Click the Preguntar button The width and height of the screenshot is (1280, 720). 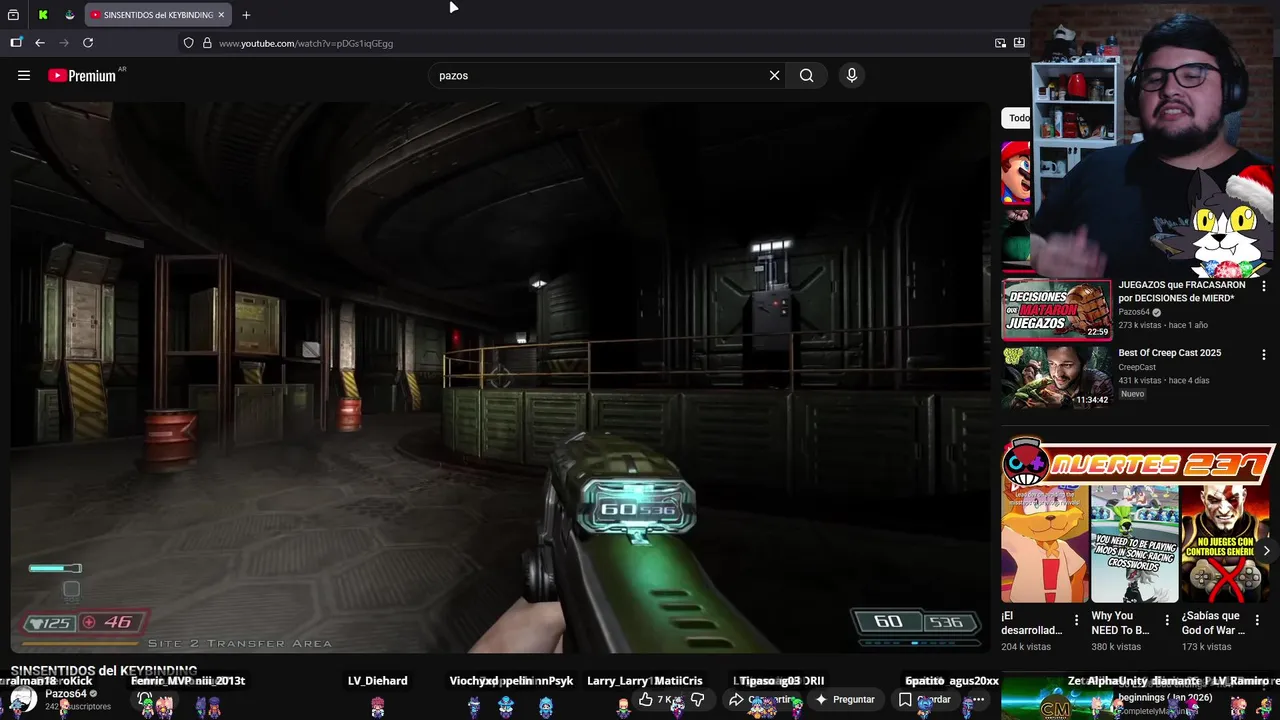(845, 699)
